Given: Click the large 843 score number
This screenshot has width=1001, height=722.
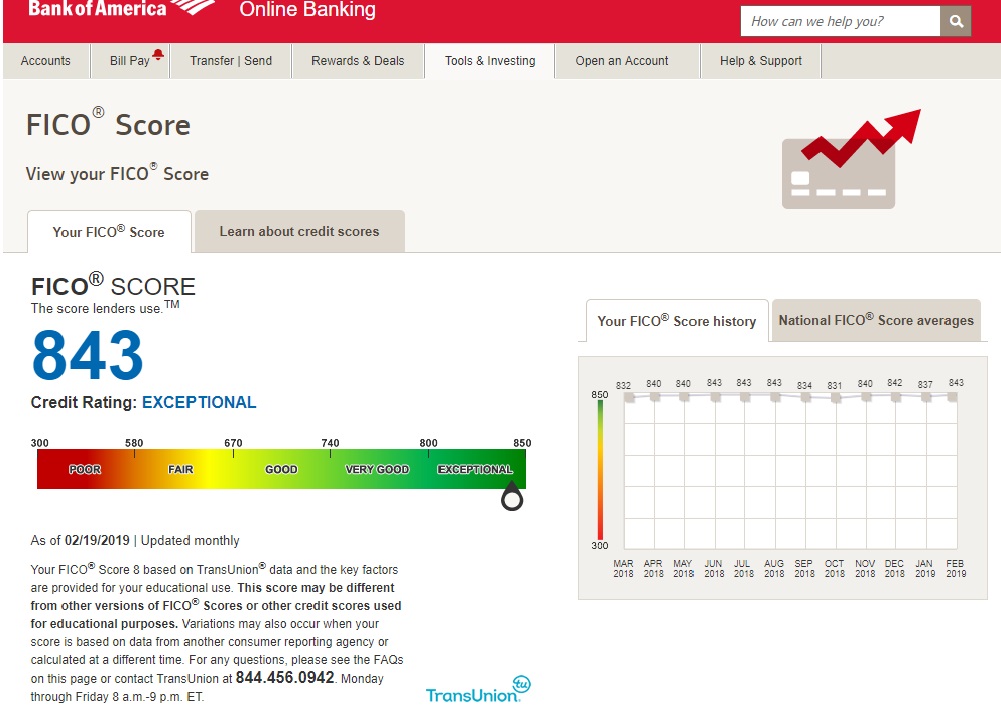Looking at the screenshot, I should (87, 355).
